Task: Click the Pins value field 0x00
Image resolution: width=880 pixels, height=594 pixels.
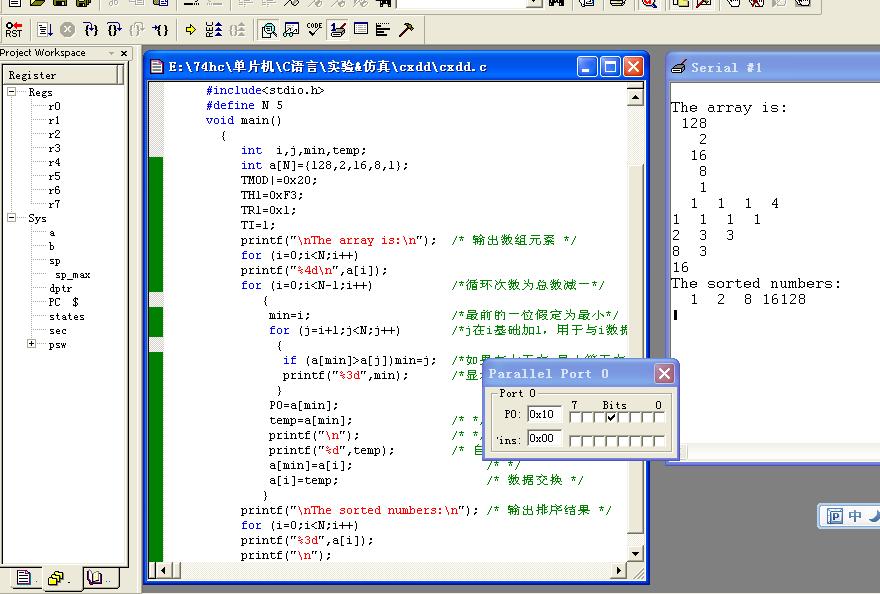Action: coord(544,438)
